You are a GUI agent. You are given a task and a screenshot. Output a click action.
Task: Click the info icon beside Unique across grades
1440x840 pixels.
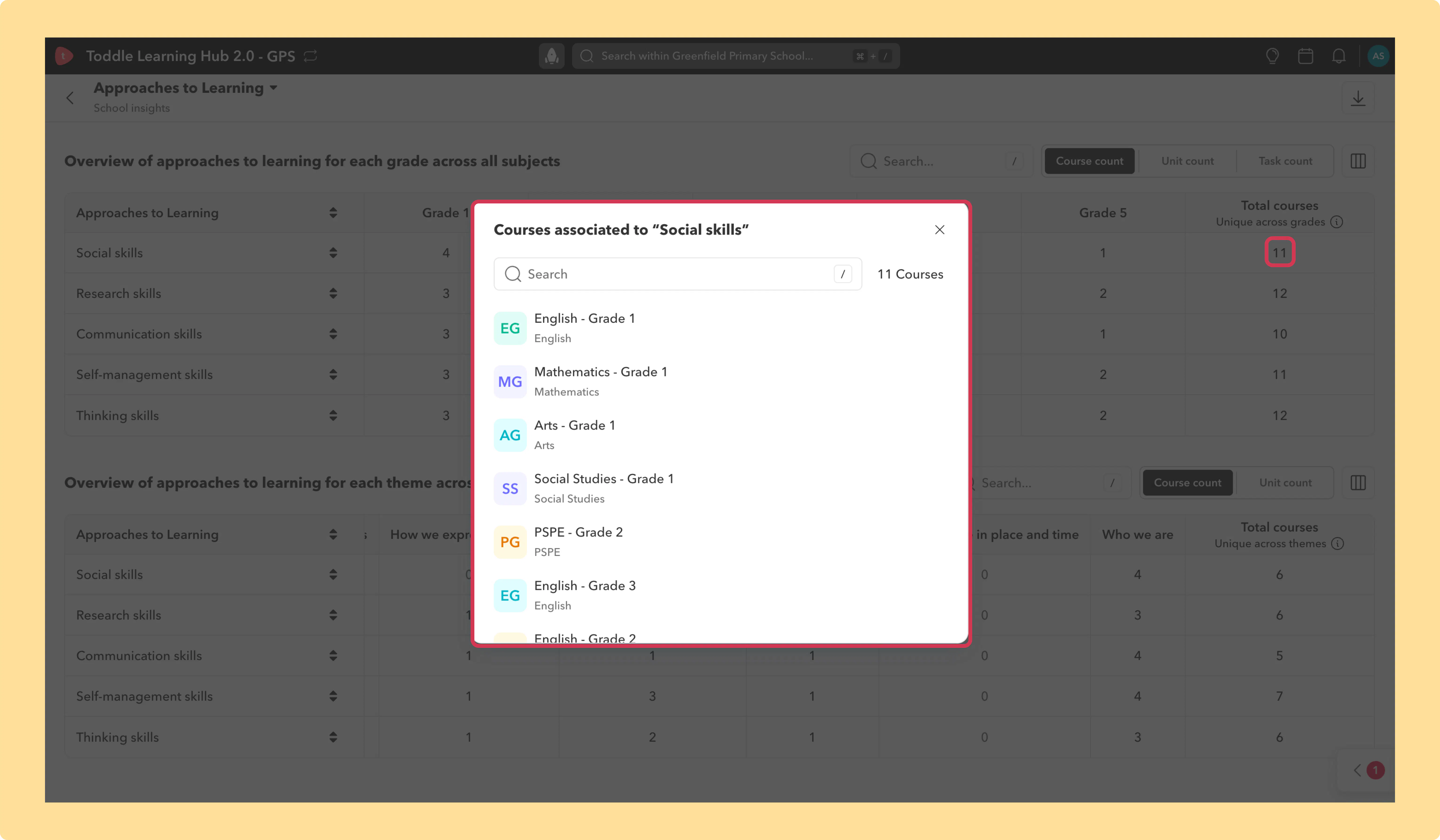[x=1337, y=222]
